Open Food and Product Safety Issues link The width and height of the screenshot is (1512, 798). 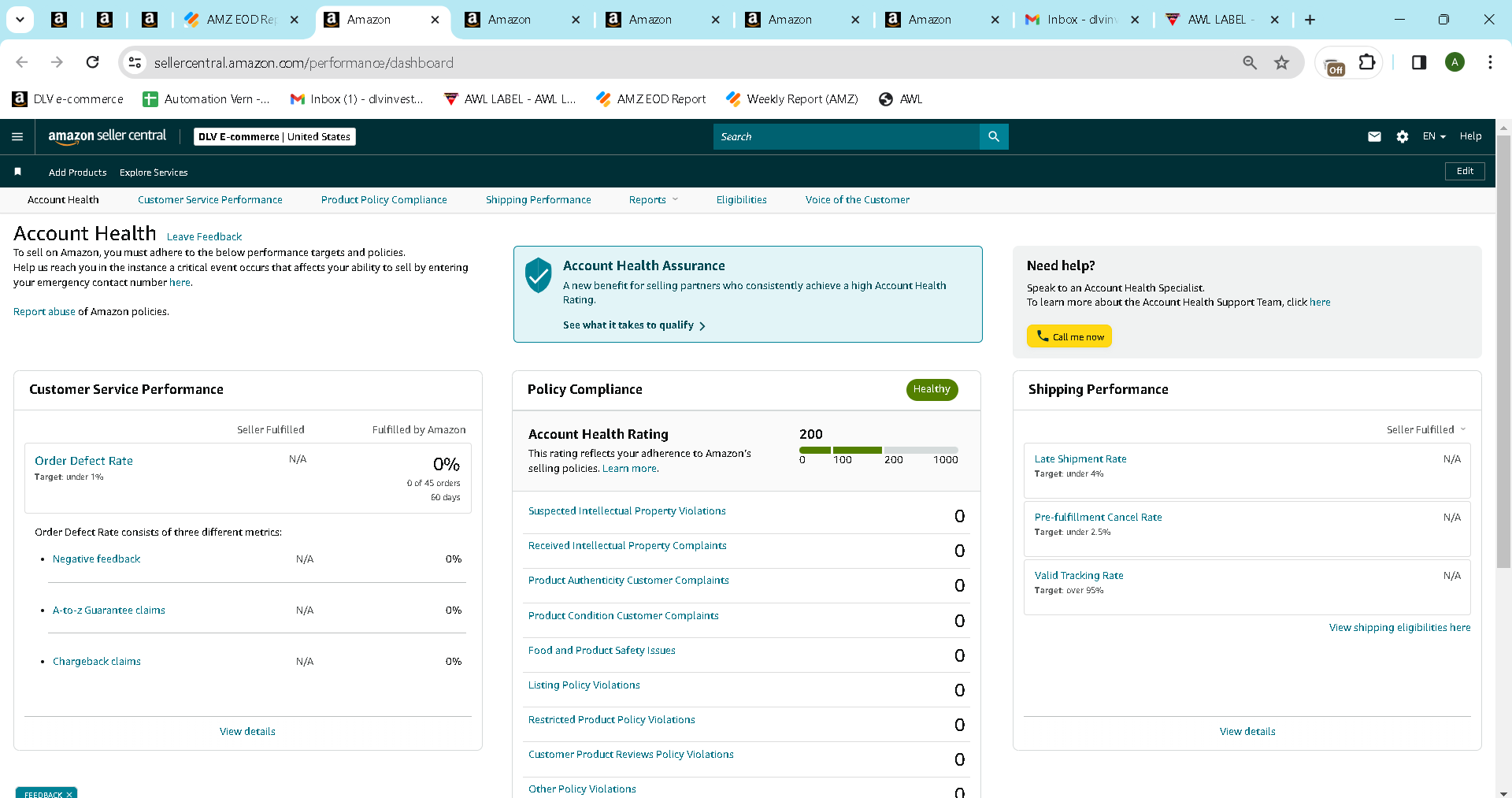tap(602, 651)
